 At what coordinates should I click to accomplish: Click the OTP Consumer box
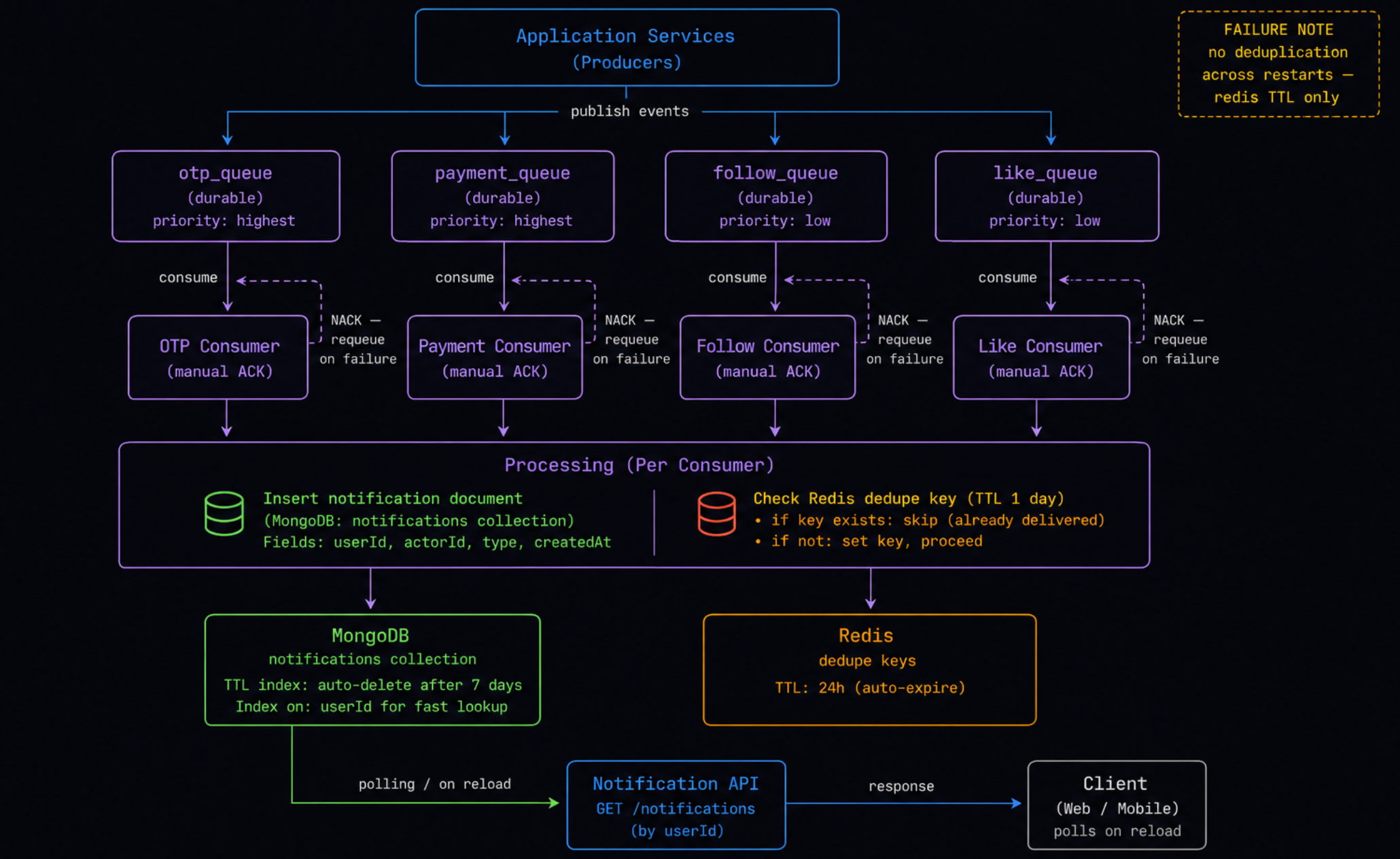[x=218, y=357]
